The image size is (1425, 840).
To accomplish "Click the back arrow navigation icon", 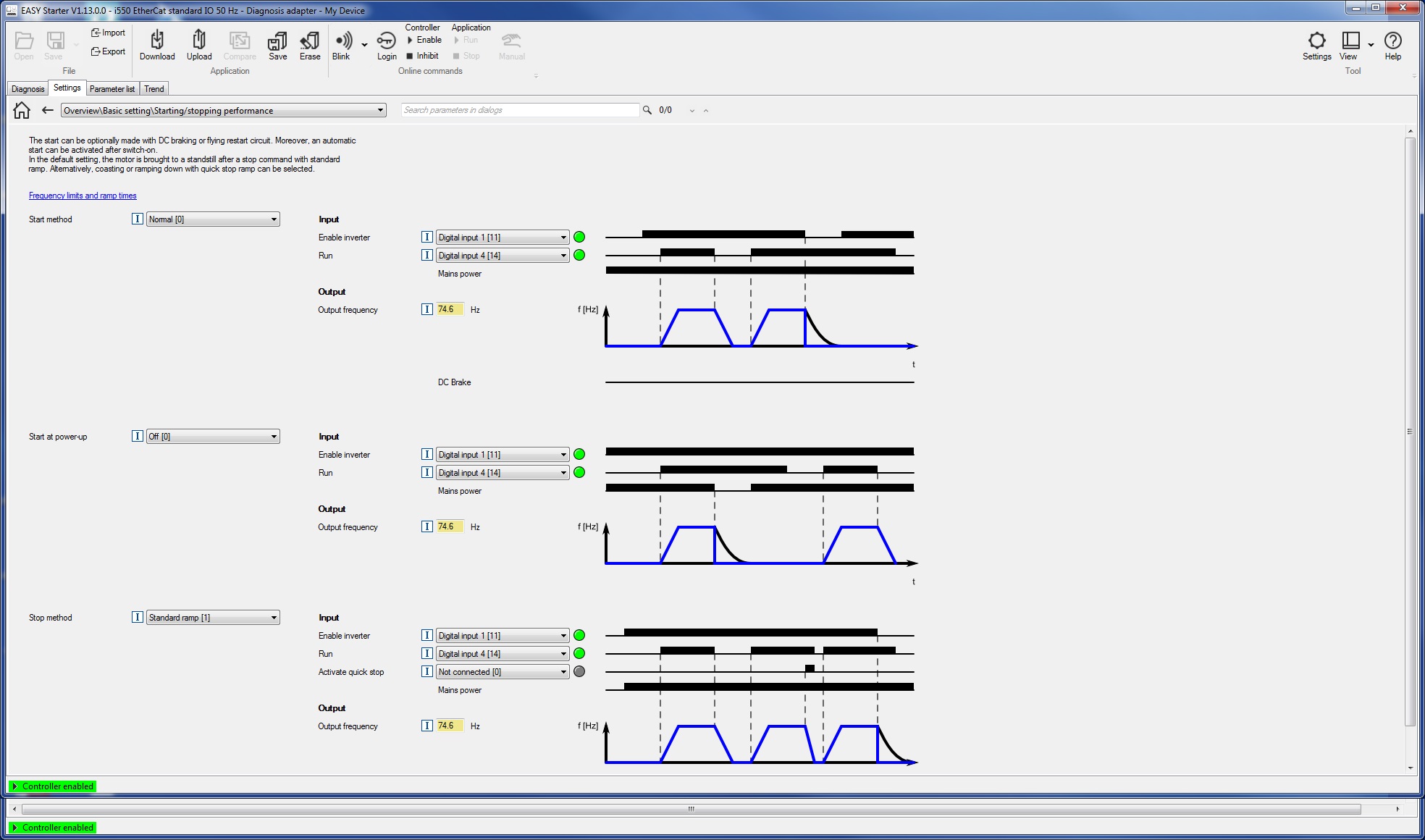I will [48, 110].
